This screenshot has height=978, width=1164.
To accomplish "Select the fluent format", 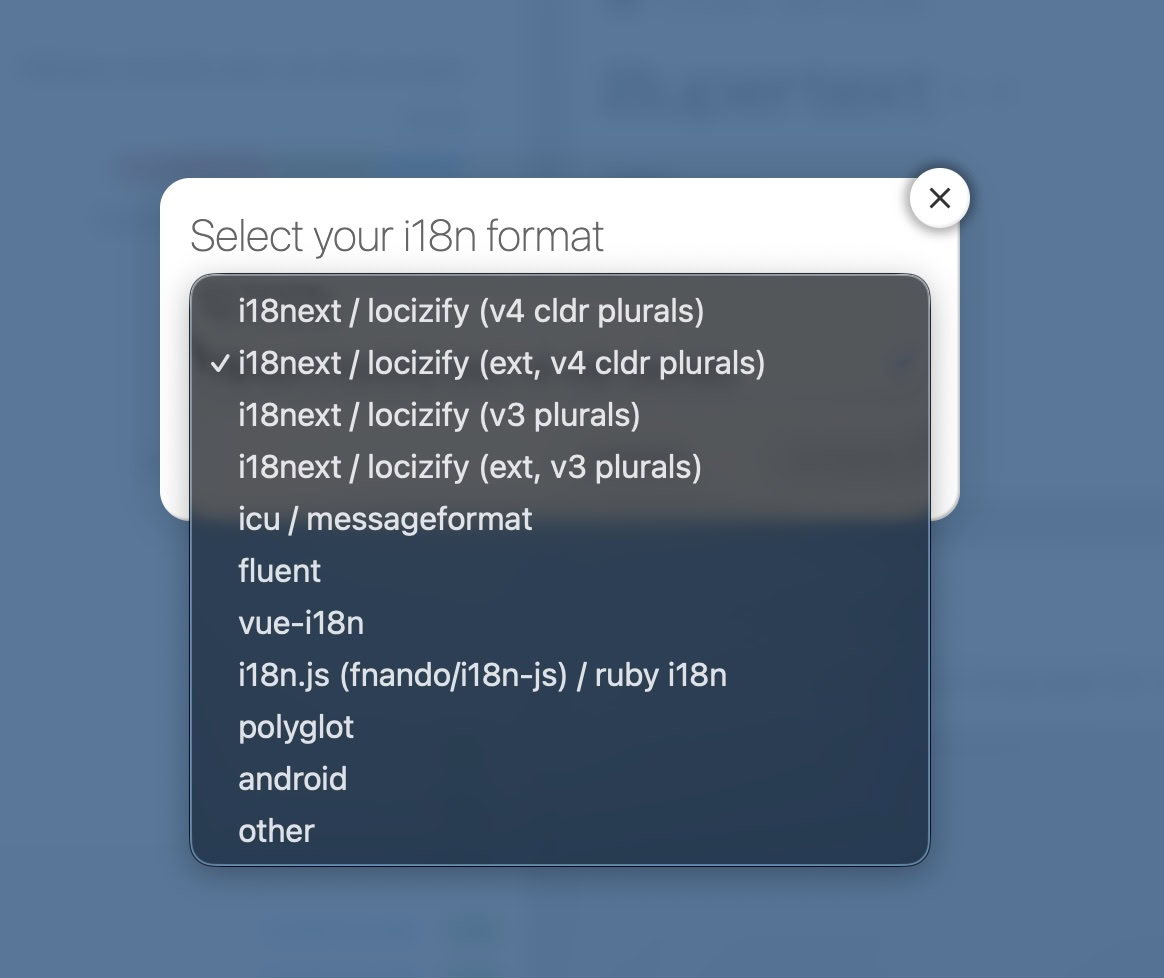I will click(280, 571).
